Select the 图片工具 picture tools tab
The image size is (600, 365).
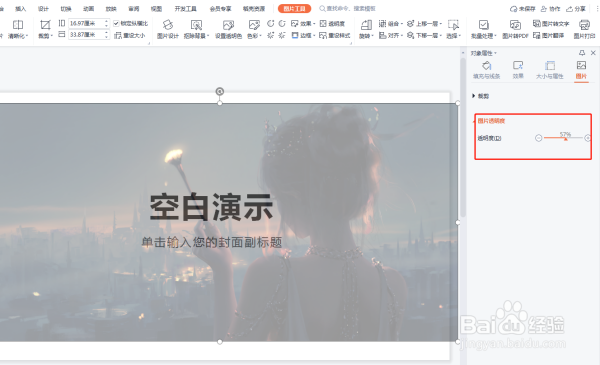[294, 9]
